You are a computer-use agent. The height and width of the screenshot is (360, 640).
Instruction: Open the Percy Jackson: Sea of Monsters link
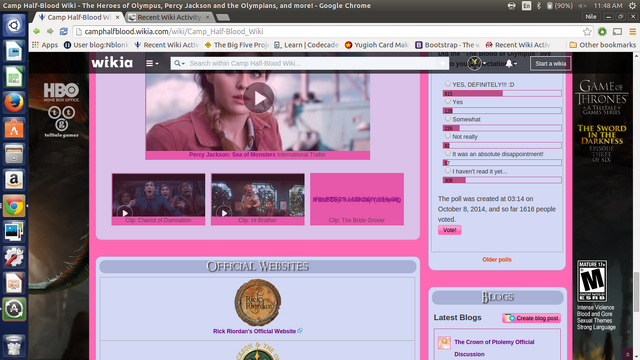click(232, 155)
